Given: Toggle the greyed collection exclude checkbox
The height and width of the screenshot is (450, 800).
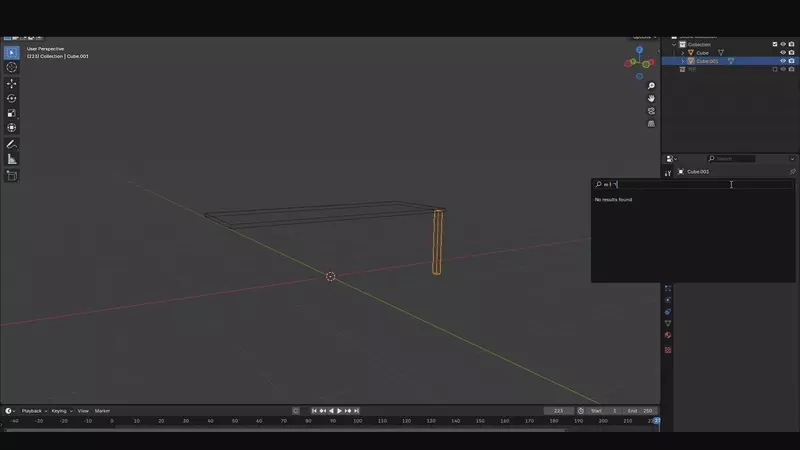Looking at the screenshot, I should click(x=775, y=69).
